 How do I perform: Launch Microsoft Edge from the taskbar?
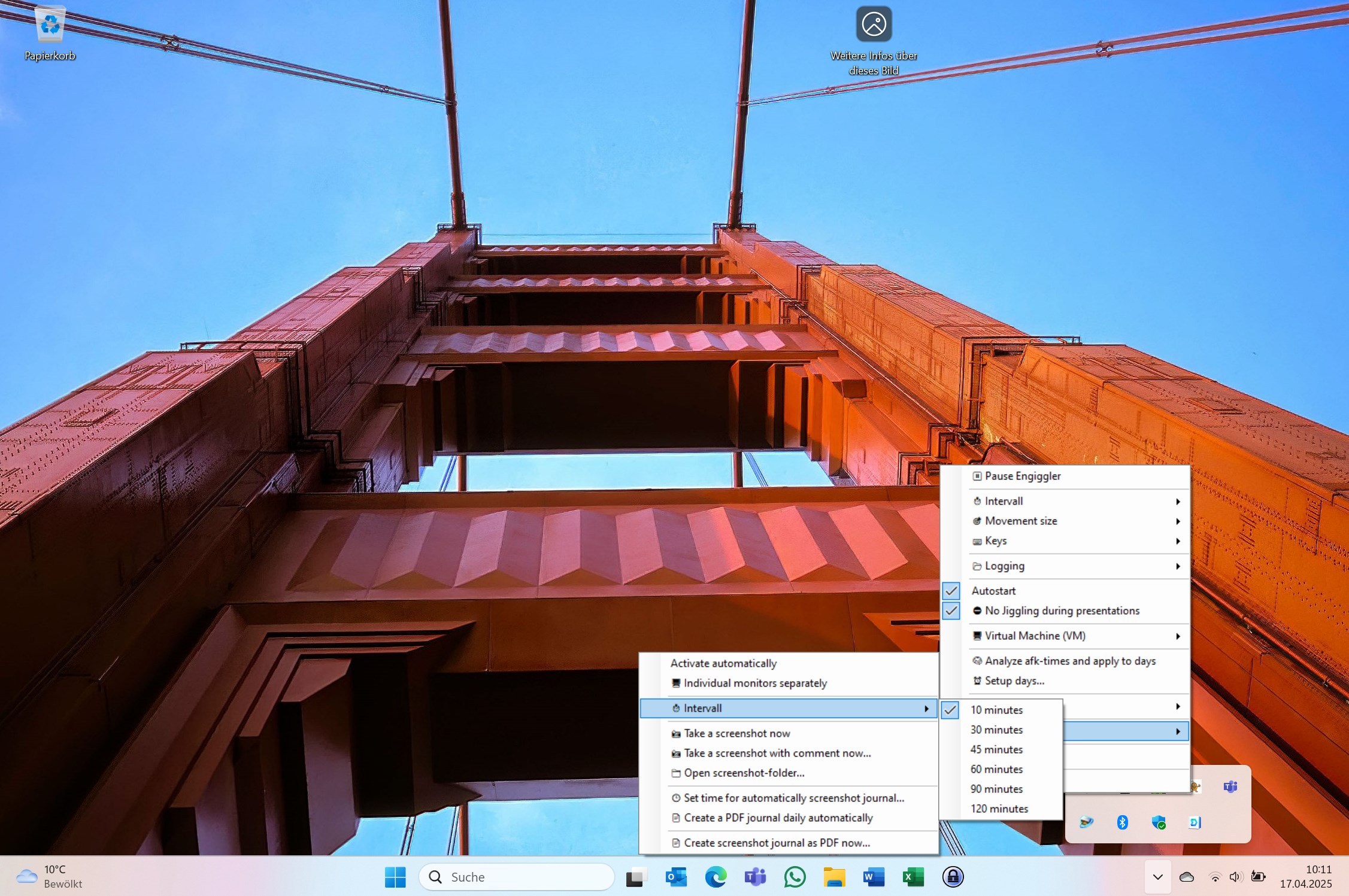[x=716, y=877]
